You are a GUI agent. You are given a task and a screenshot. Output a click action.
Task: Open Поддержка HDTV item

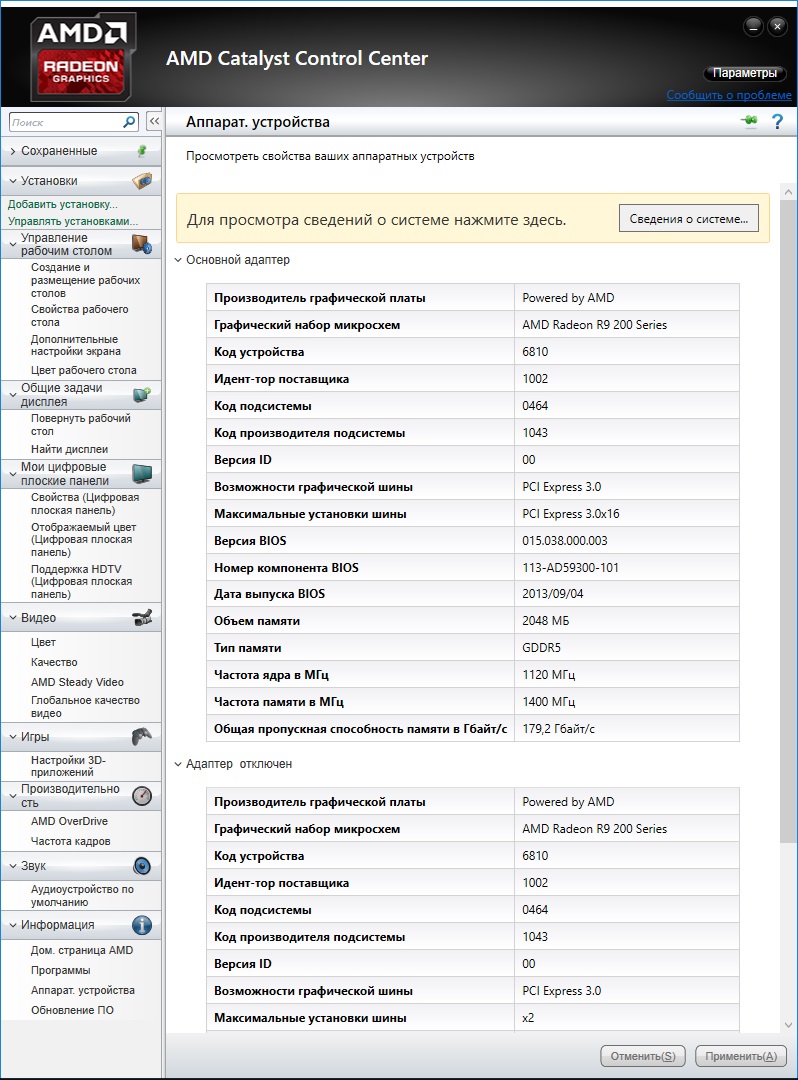[x=81, y=581]
